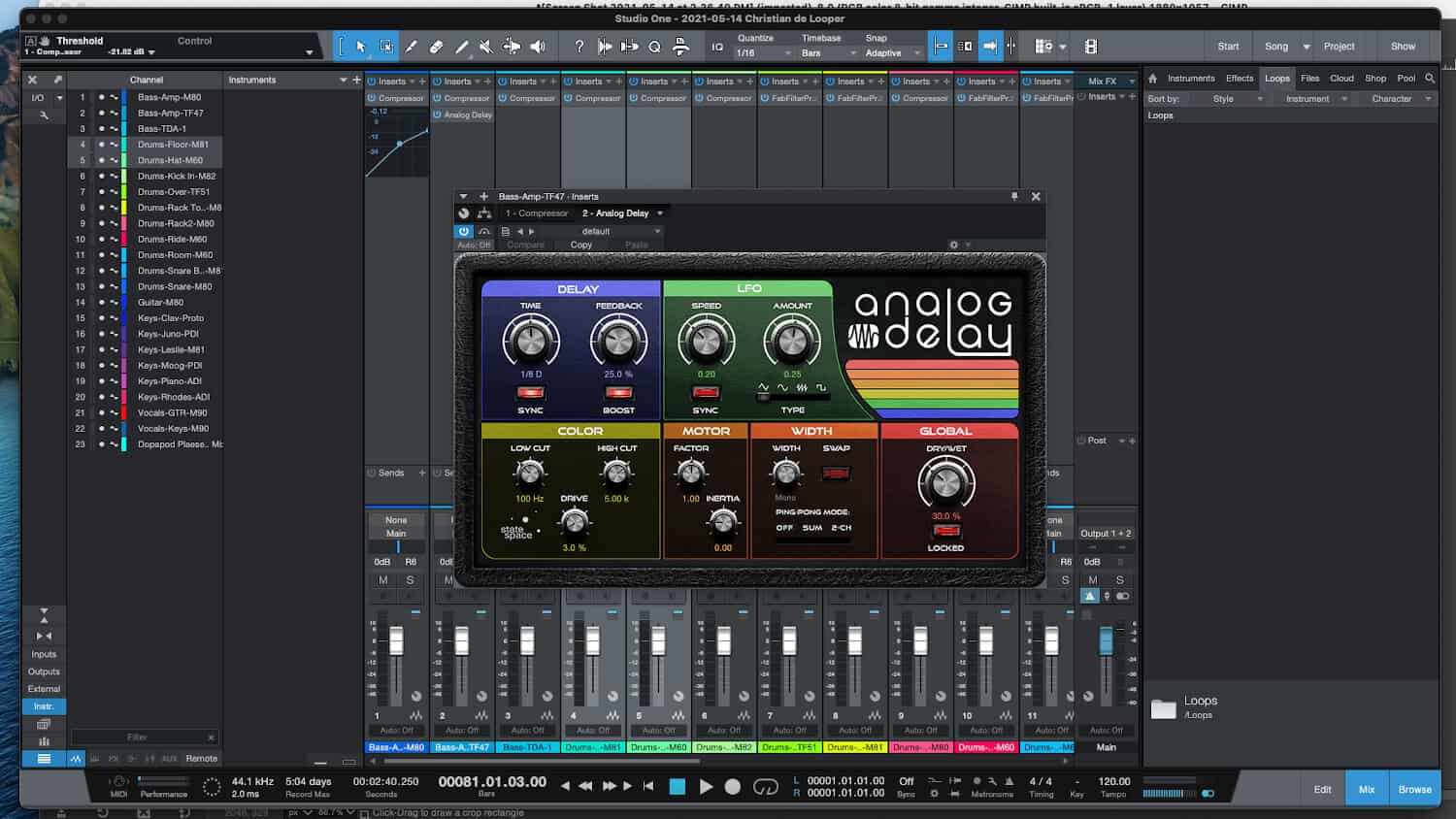Open the Instrument sort dropdown
Image resolution: width=1456 pixels, height=819 pixels.
tap(1314, 99)
